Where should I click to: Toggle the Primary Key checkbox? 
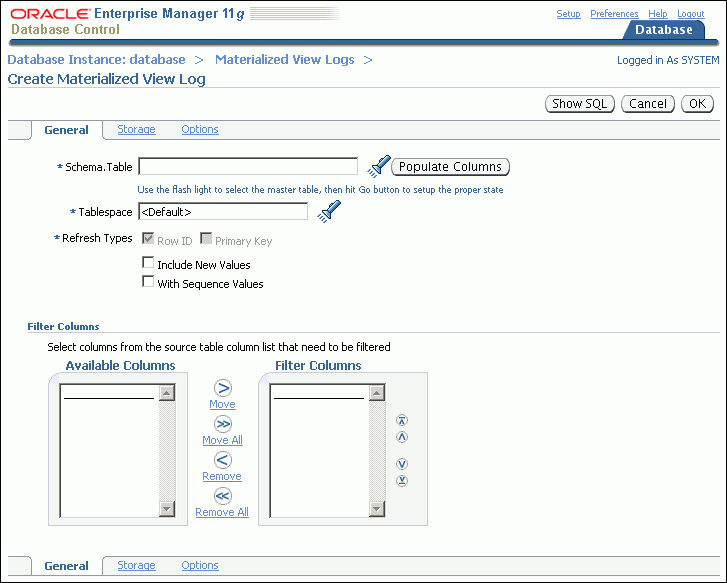coord(206,238)
